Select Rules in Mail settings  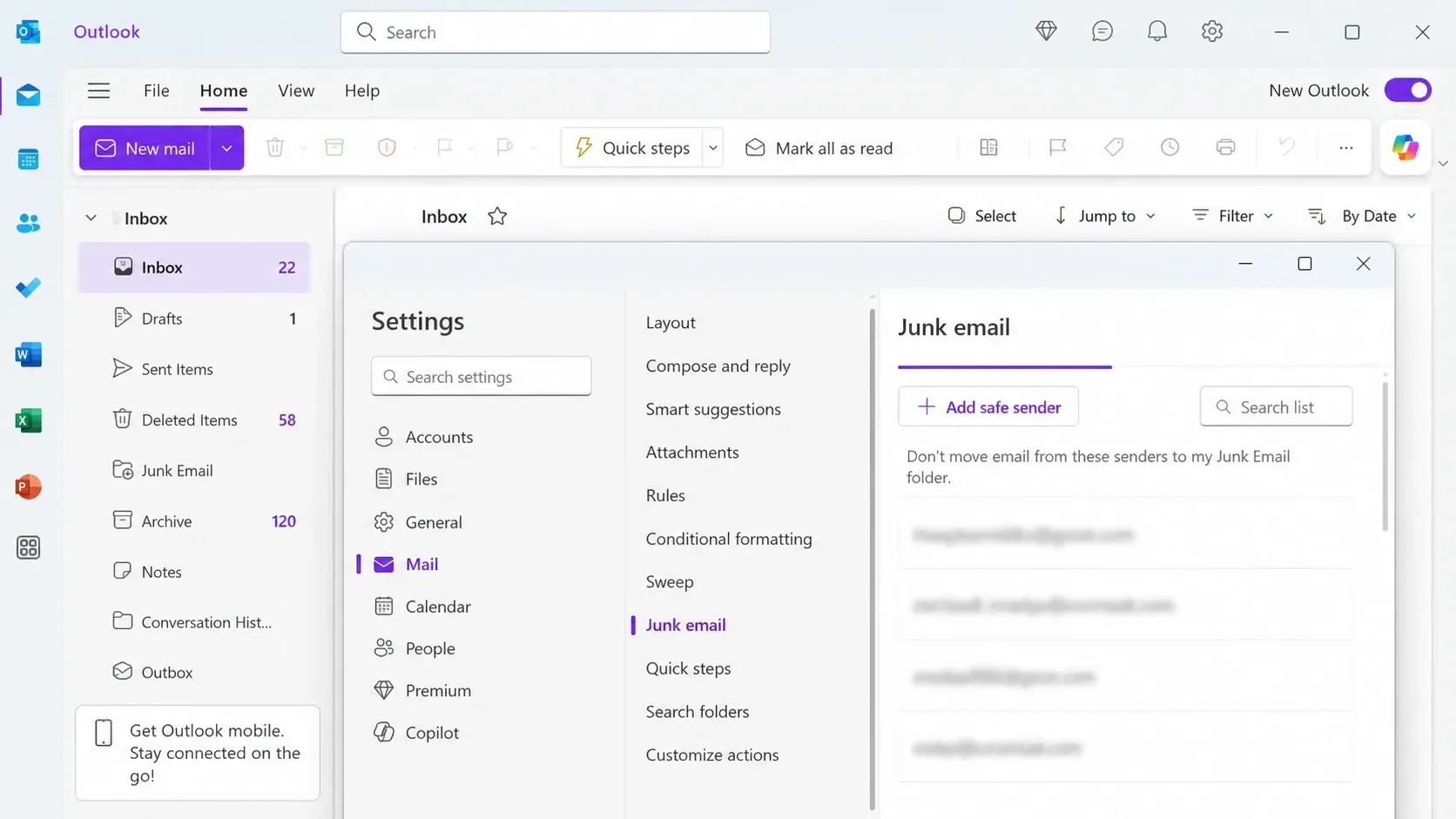click(x=665, y=495)
